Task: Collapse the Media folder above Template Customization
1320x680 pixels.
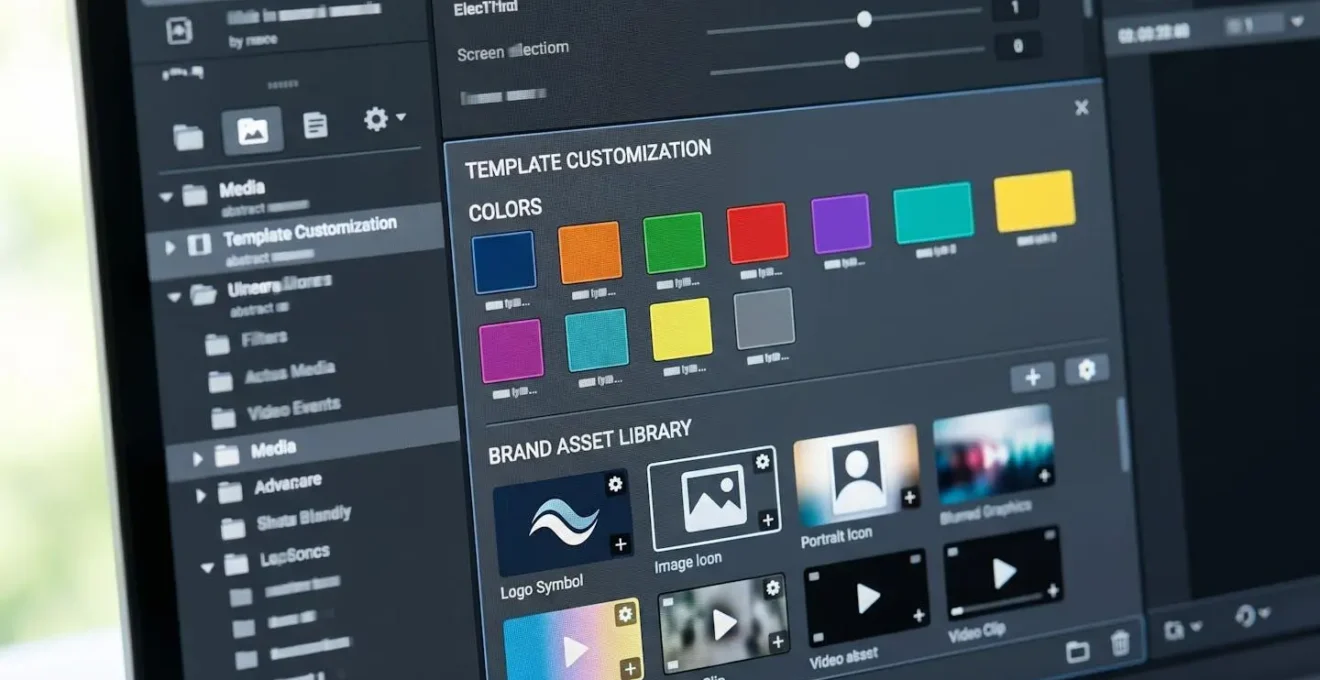Action: coord(166,197)
